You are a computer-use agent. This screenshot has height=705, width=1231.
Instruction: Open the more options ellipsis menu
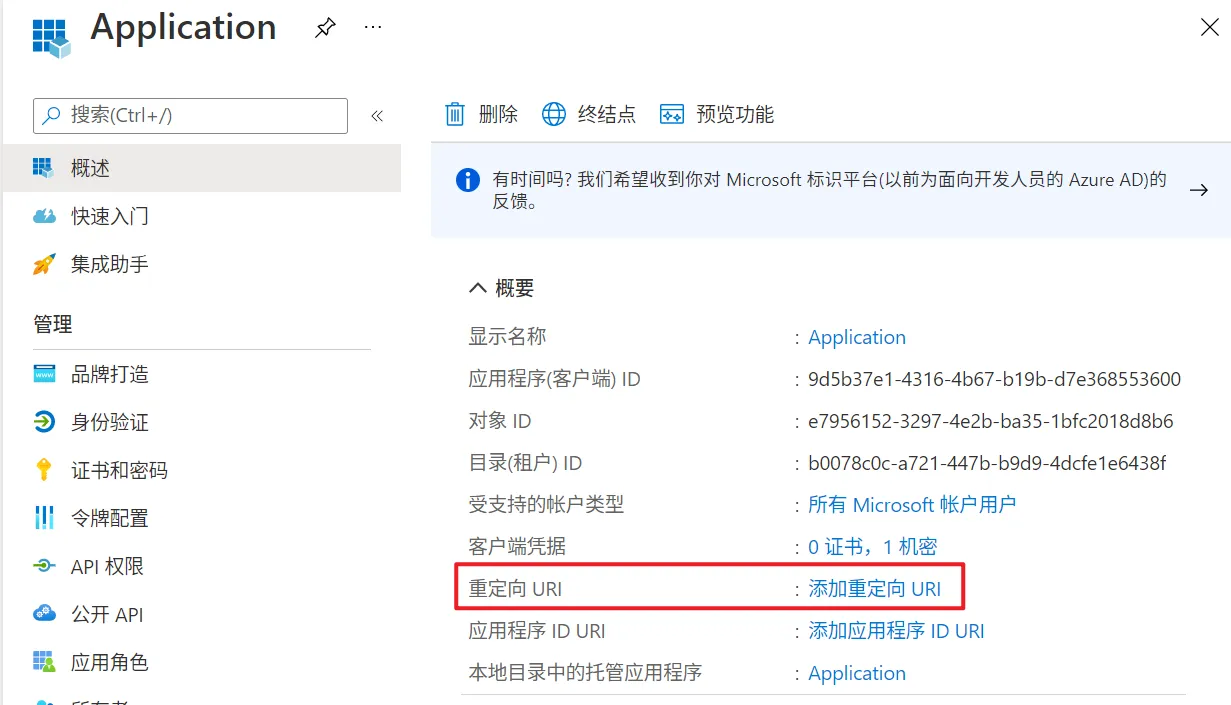(x=373, y=28)
